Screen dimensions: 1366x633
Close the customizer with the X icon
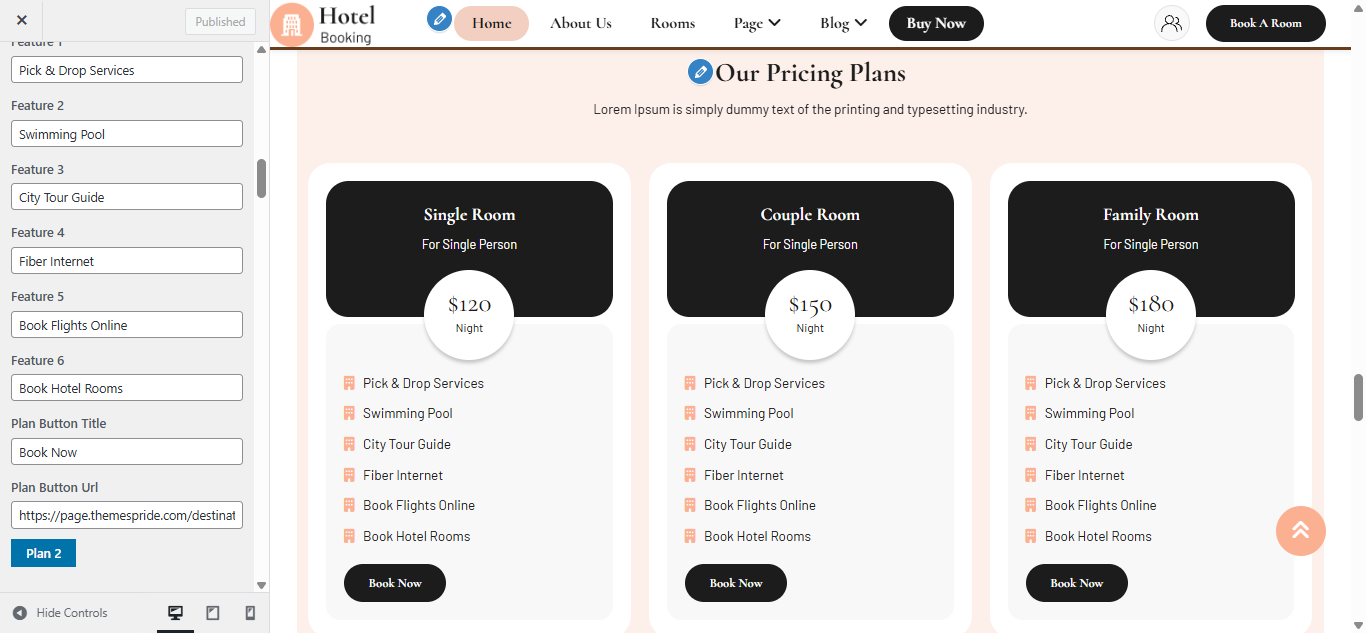click(22, 20)
